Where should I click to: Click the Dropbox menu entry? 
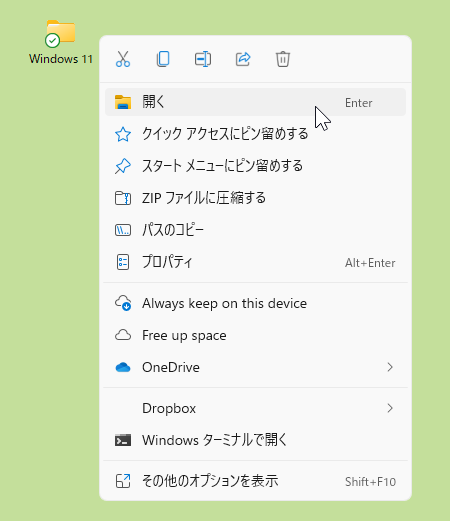[255, 408]
